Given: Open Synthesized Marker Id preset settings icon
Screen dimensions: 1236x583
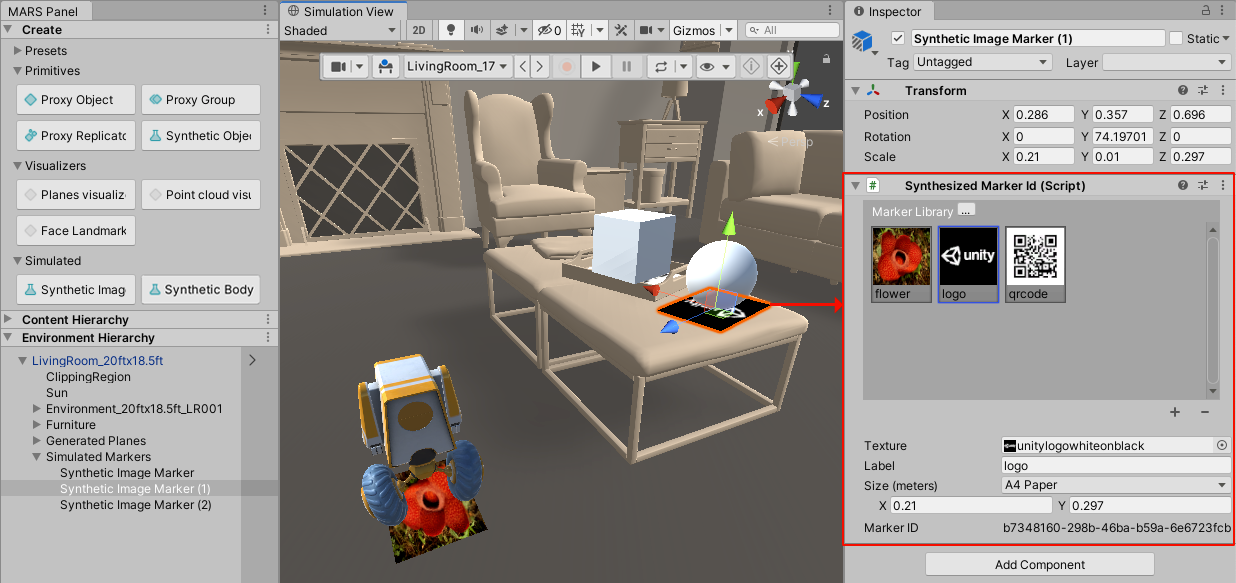Looking at the screenshot, I should coord(1203,186).
